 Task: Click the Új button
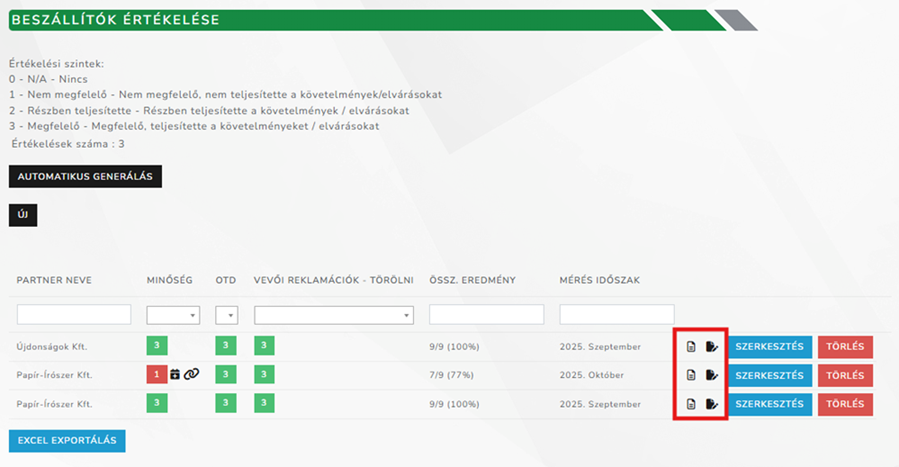point(23,215)
